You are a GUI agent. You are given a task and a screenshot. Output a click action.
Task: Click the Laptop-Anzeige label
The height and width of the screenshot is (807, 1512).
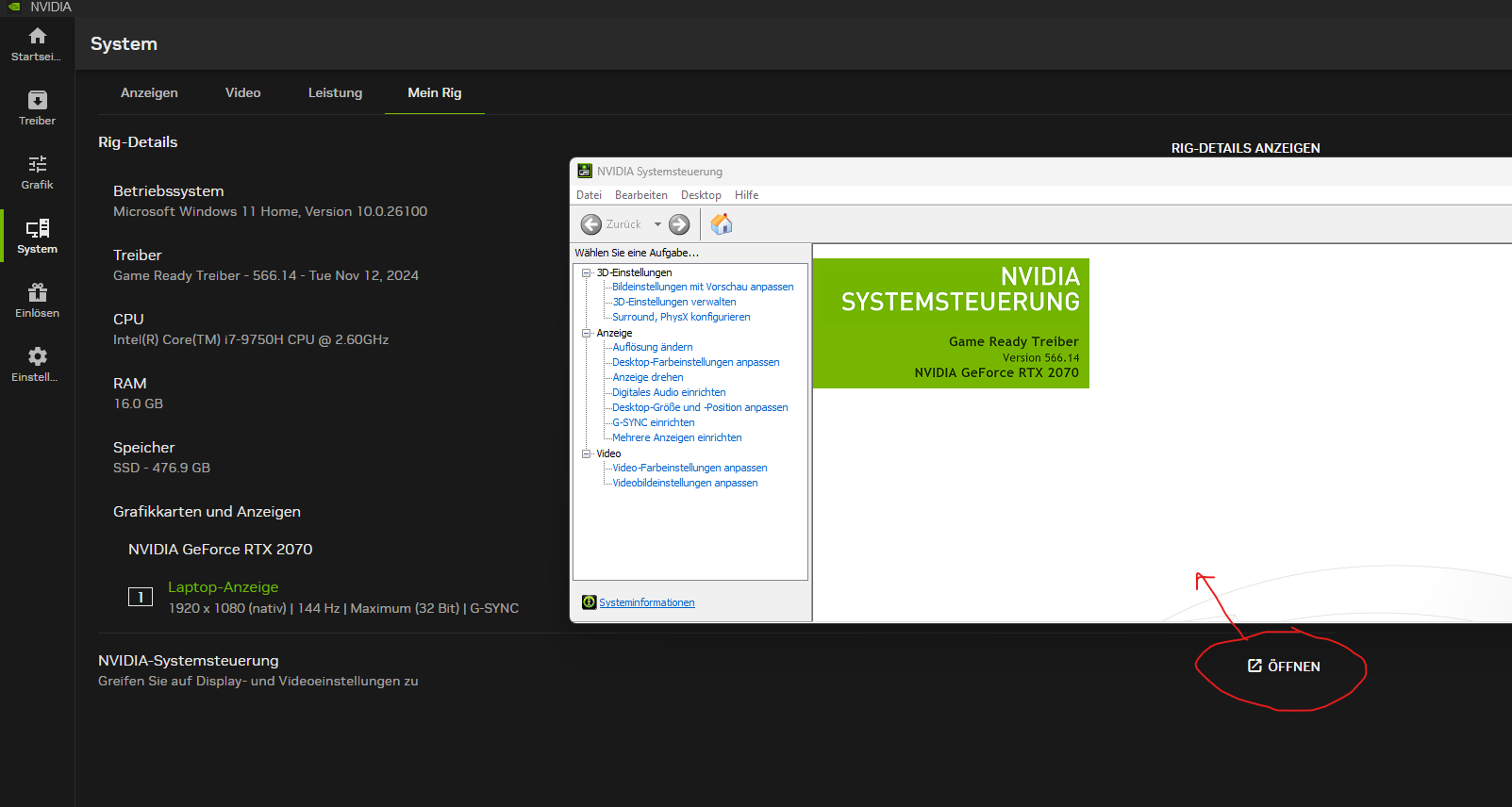click(x=224, y=587)
